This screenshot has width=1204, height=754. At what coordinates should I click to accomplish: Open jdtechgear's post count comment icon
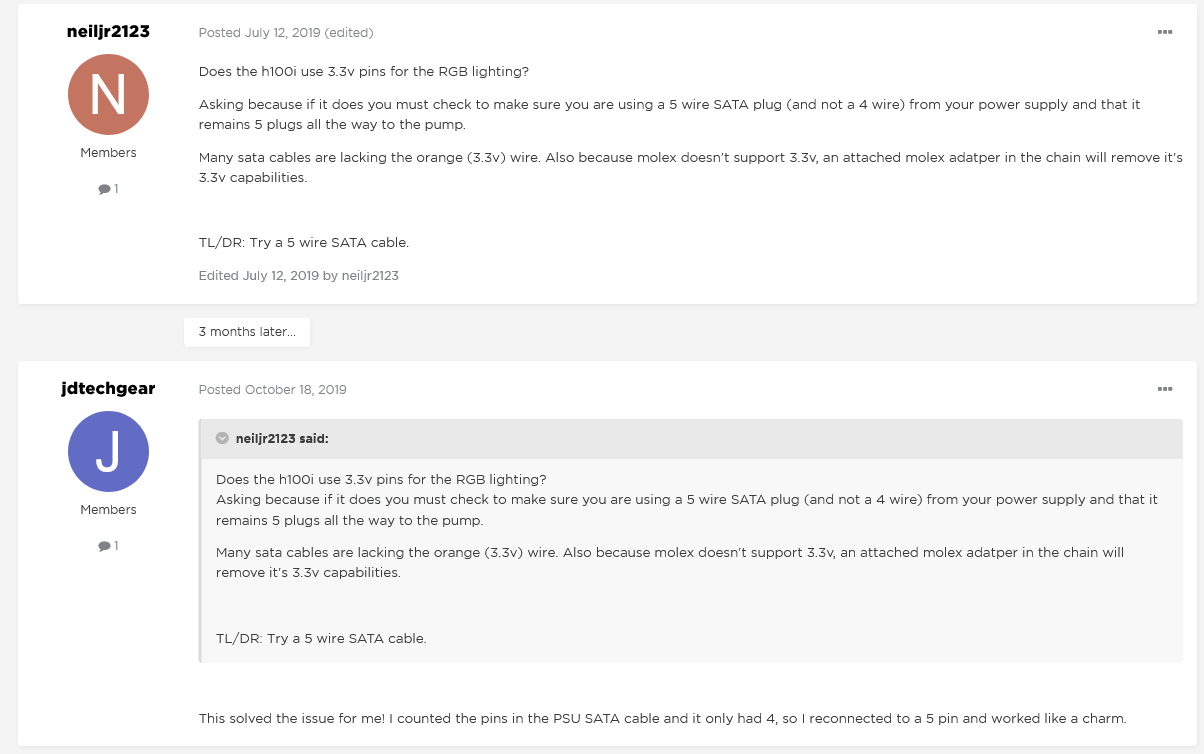coord(104,546)
